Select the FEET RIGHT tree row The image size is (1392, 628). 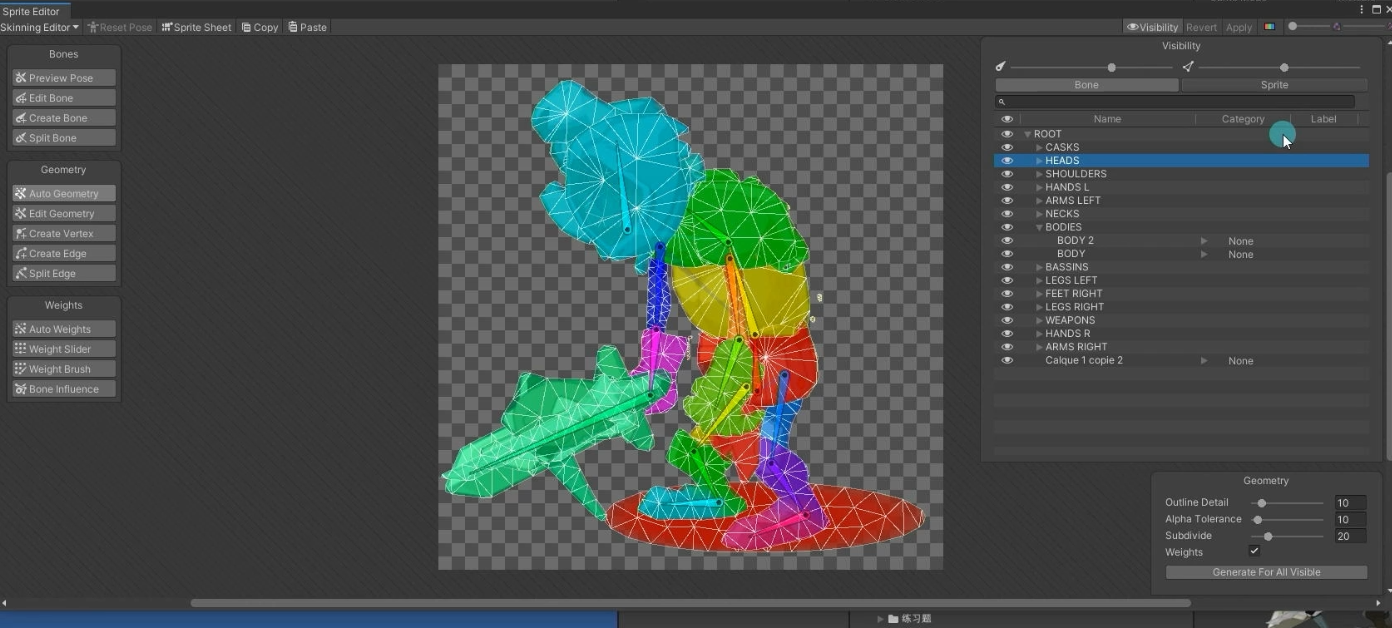(1181, 294)
